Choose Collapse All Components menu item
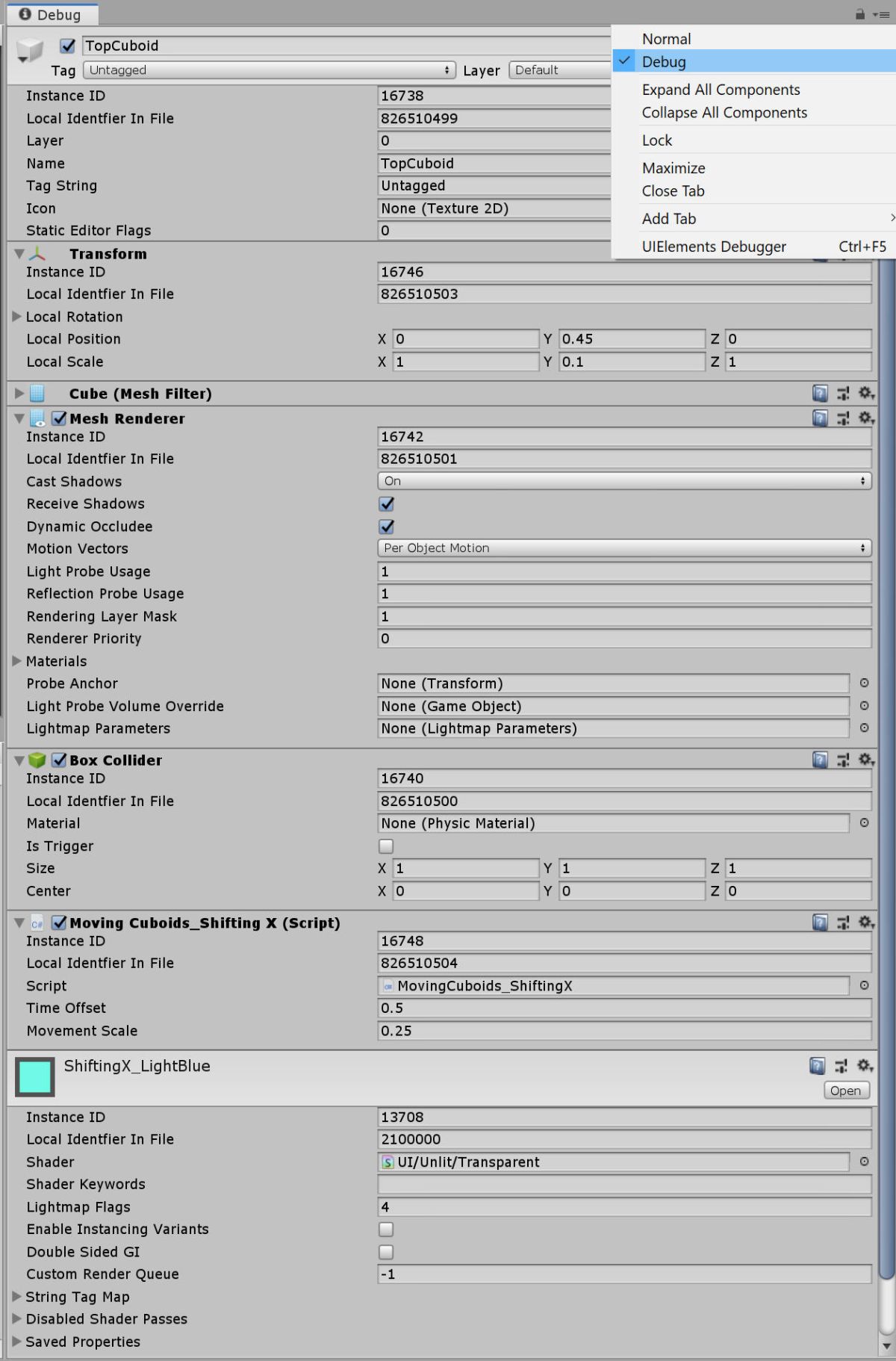 [754, 112]
